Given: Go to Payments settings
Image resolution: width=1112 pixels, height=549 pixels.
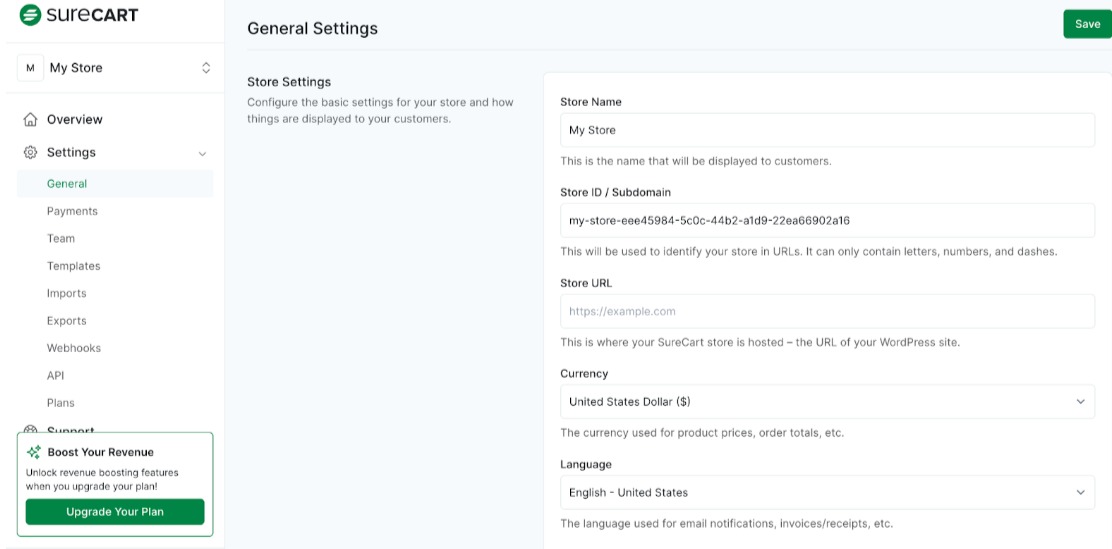Looking at the screenshot, I should coord(72,211).
